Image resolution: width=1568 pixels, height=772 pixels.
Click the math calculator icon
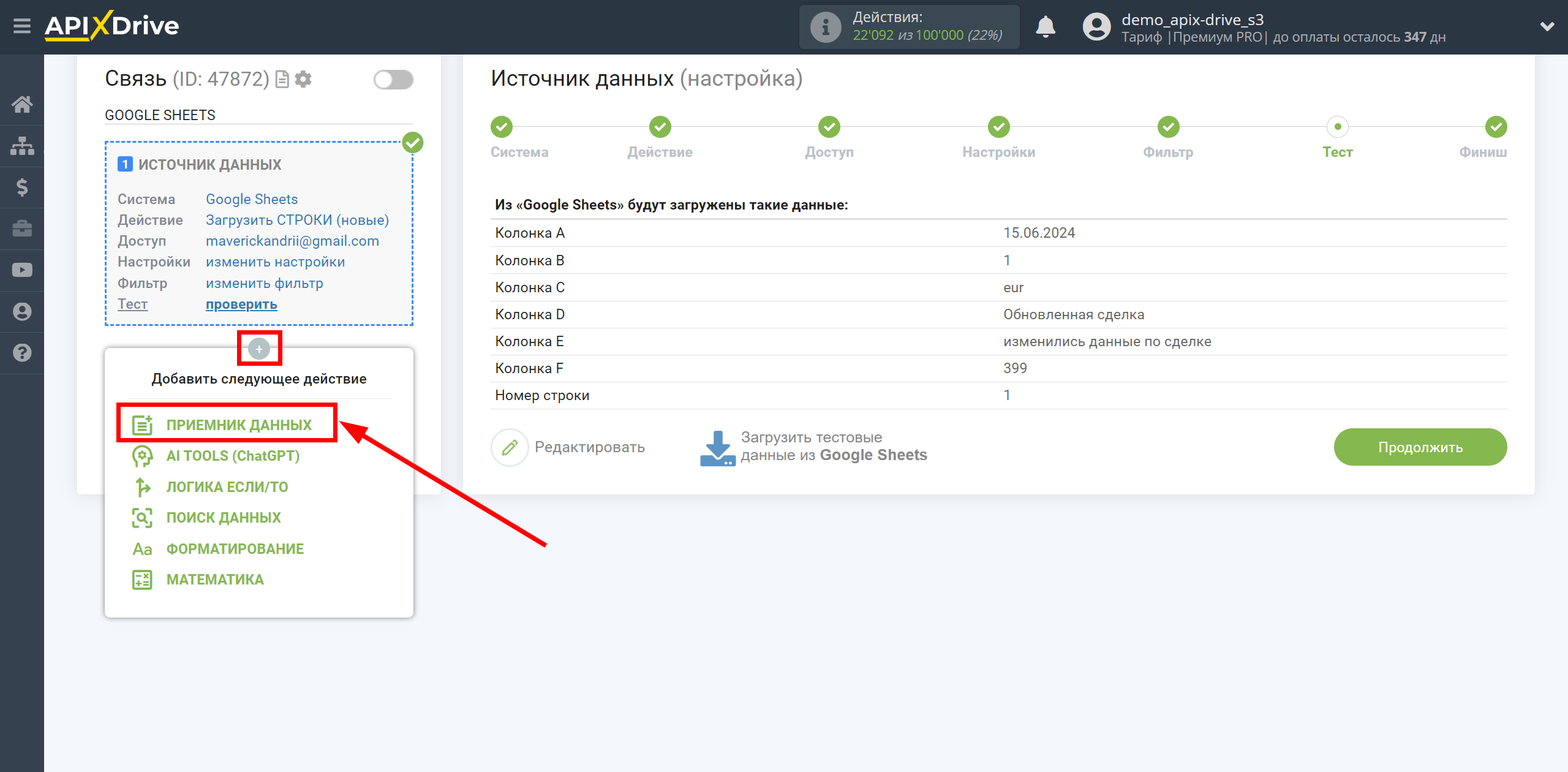142,580
